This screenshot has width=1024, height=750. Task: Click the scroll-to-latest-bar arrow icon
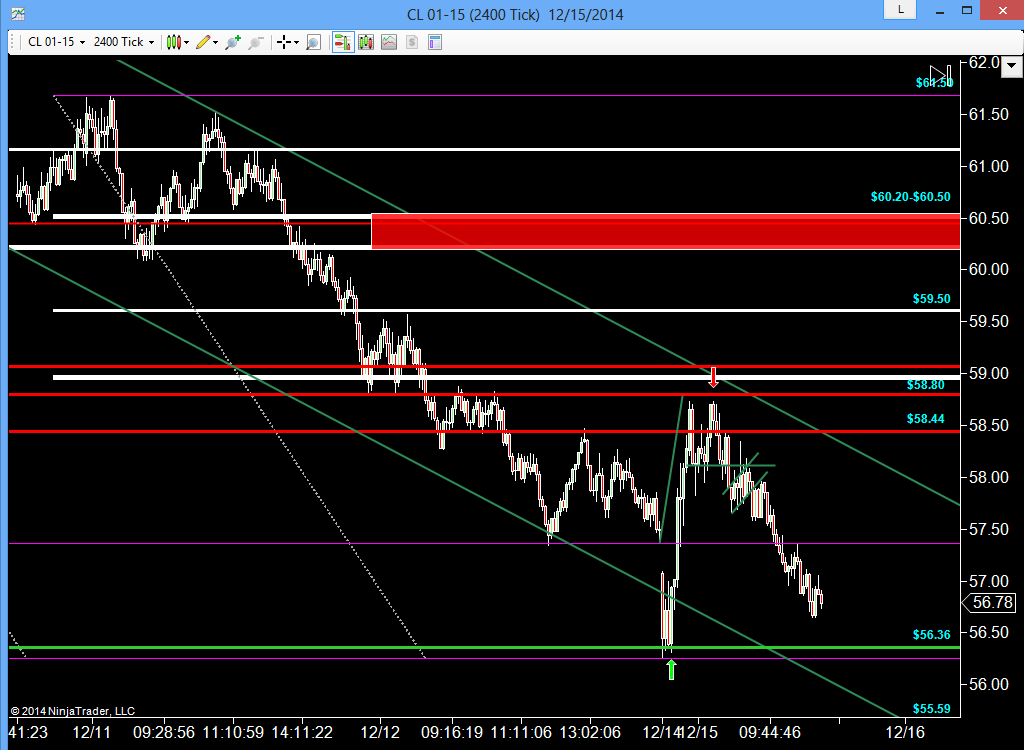coord(941,73)
